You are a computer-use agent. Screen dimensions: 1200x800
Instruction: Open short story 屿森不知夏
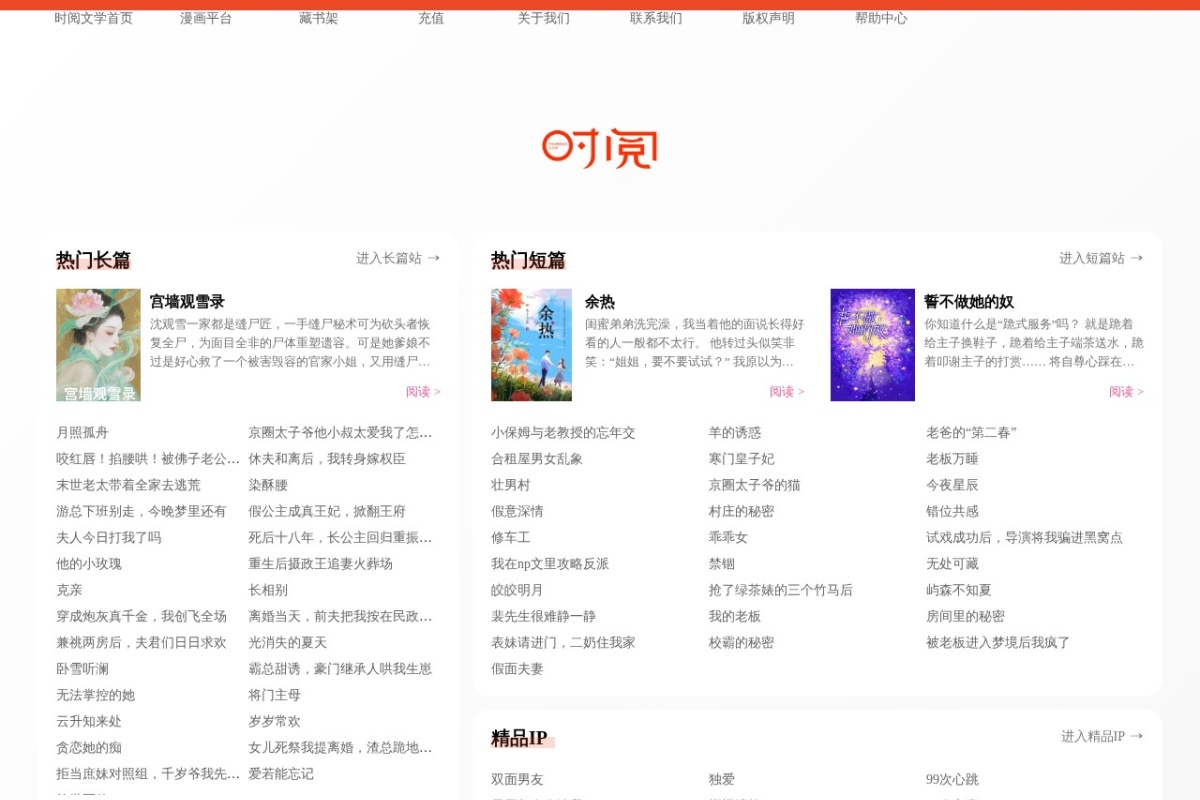click(x=959, y=590)
